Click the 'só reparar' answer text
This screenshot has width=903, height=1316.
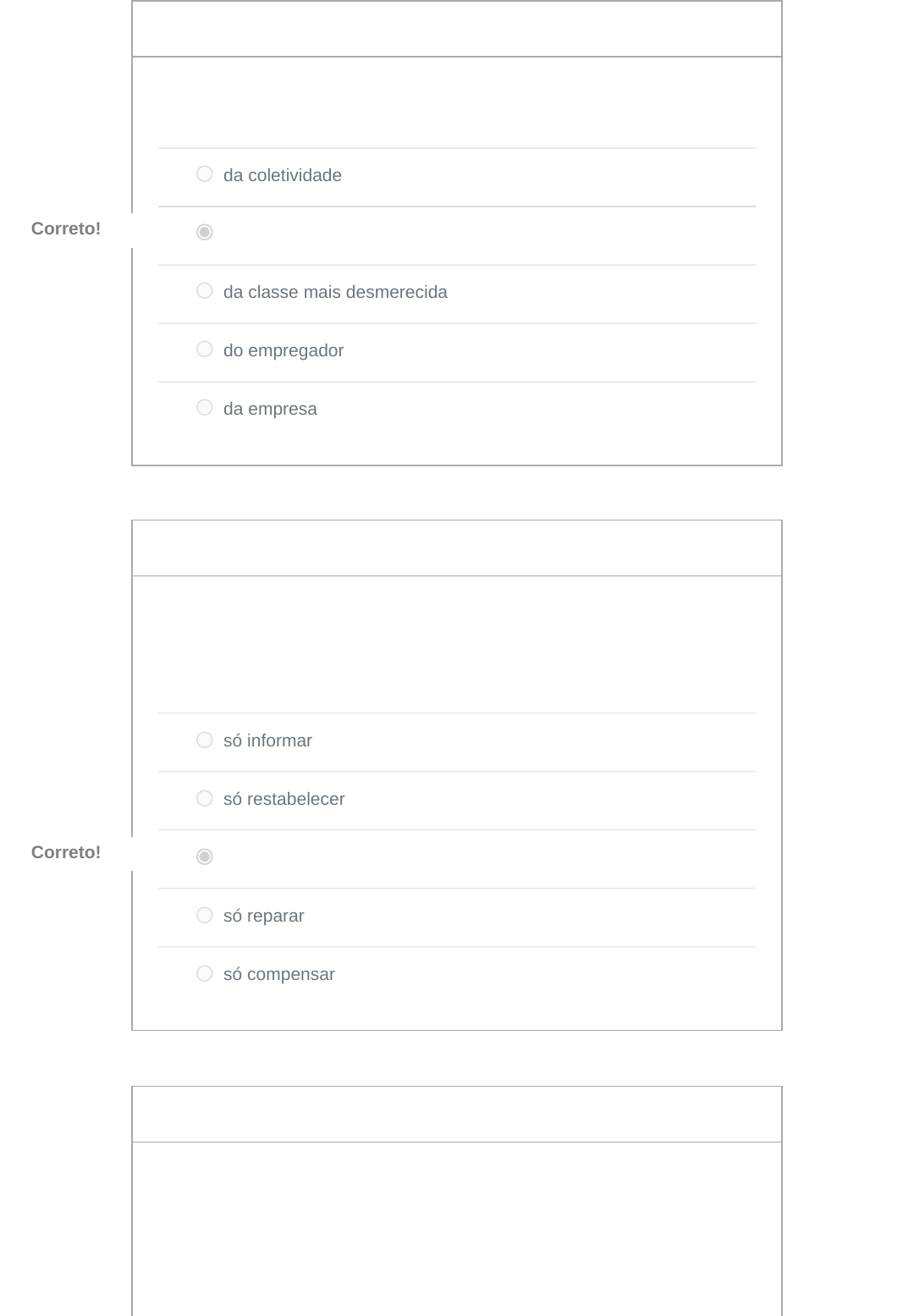click(263, 916)
